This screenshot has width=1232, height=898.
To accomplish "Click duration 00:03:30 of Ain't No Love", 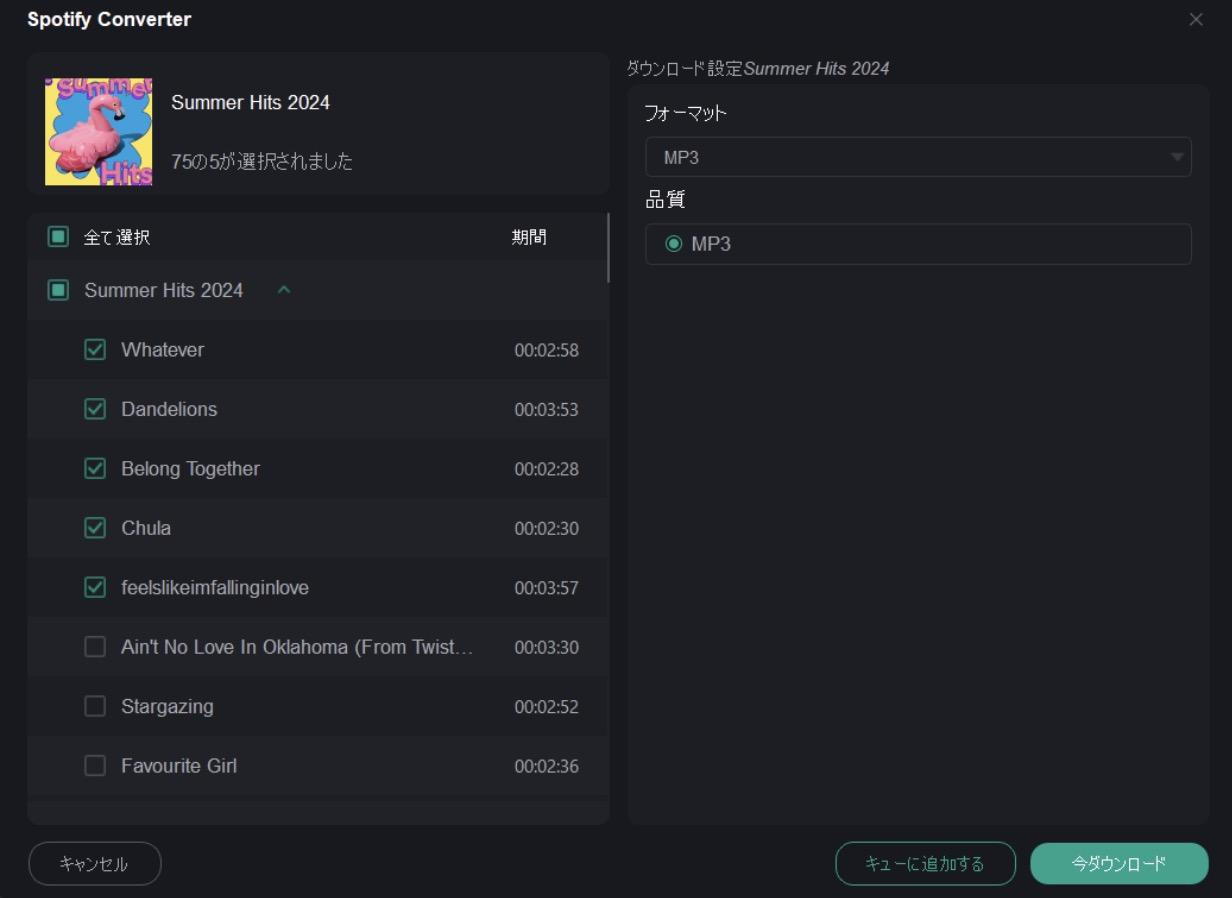I will 546,648.
